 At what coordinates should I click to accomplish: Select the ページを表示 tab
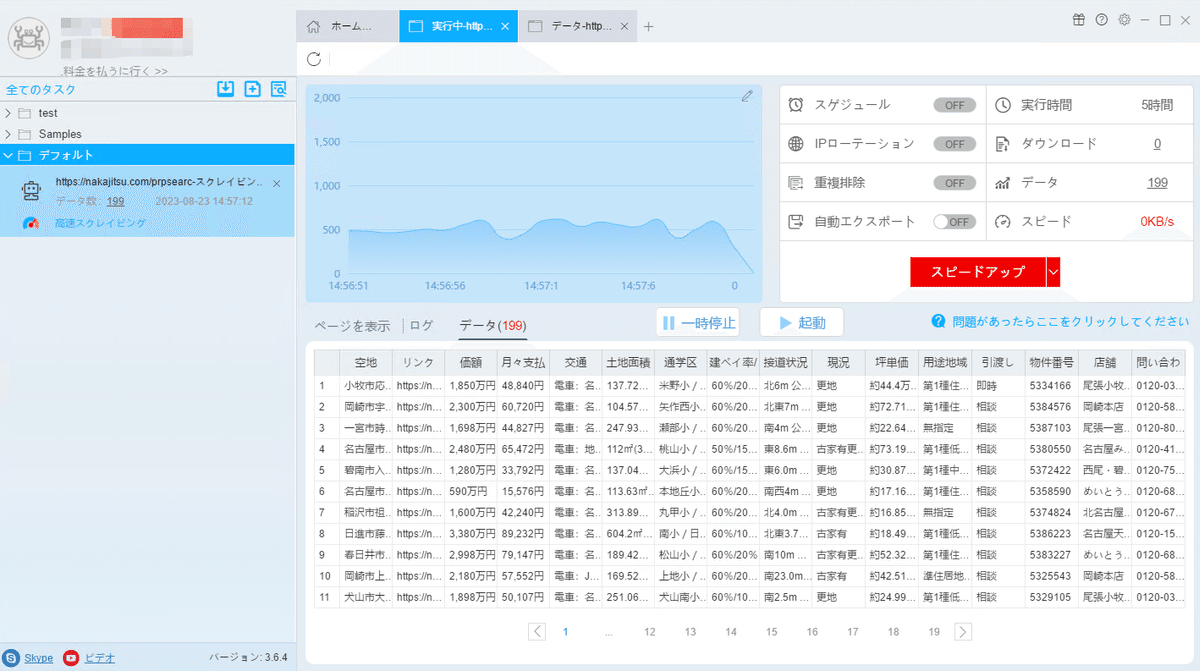pos(353,325)
